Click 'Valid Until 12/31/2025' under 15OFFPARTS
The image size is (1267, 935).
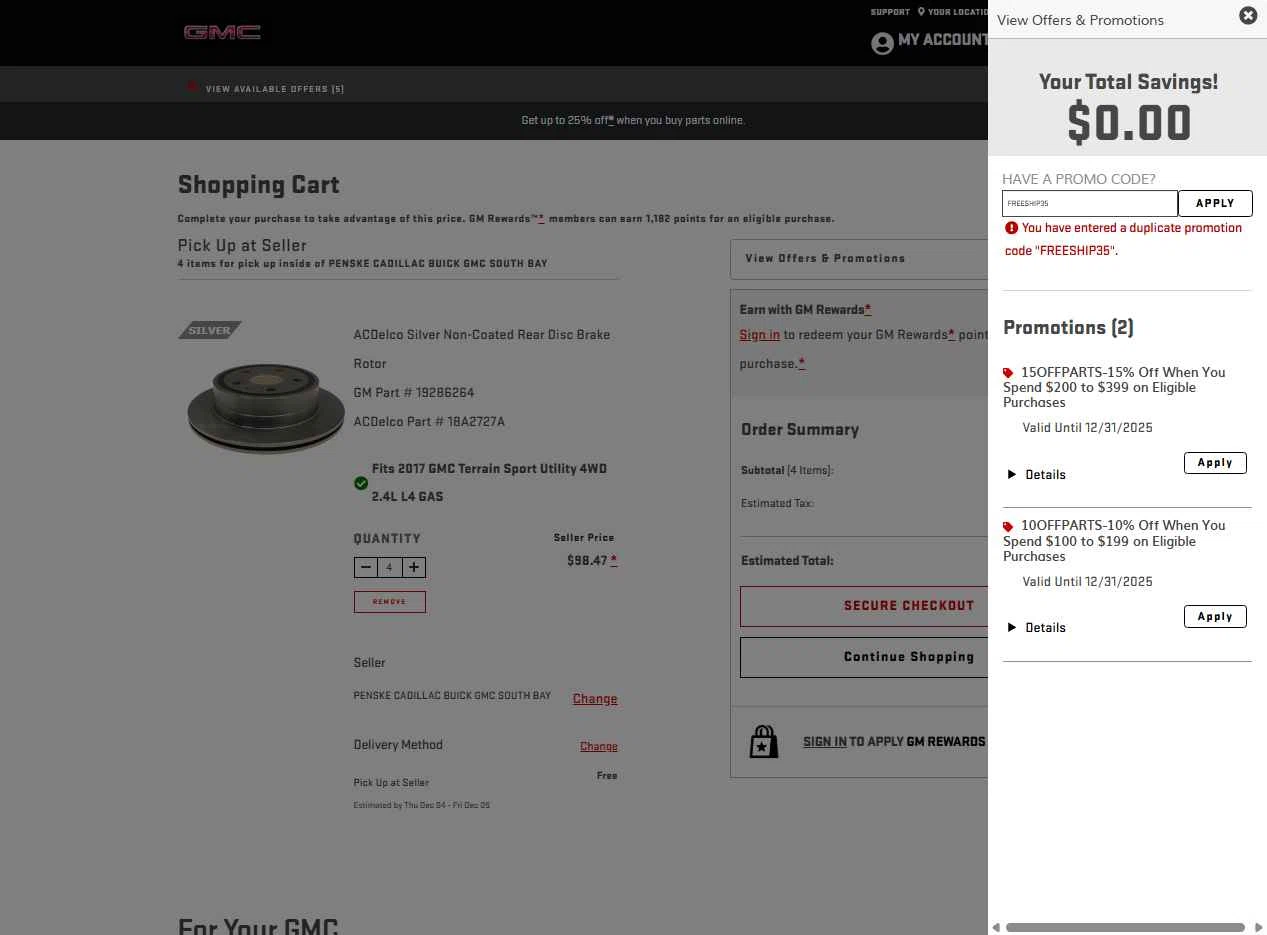(x=1087, y=428)
